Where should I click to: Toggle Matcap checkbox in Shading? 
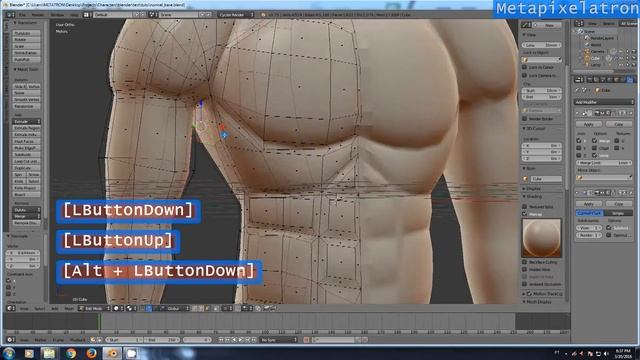click(525, 214)
